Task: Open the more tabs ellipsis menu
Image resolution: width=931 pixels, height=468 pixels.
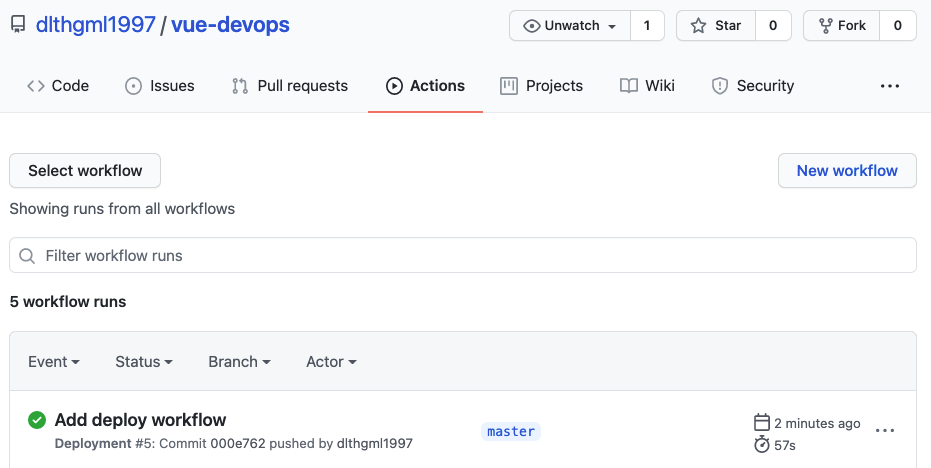Action: [x=889, y=86]
